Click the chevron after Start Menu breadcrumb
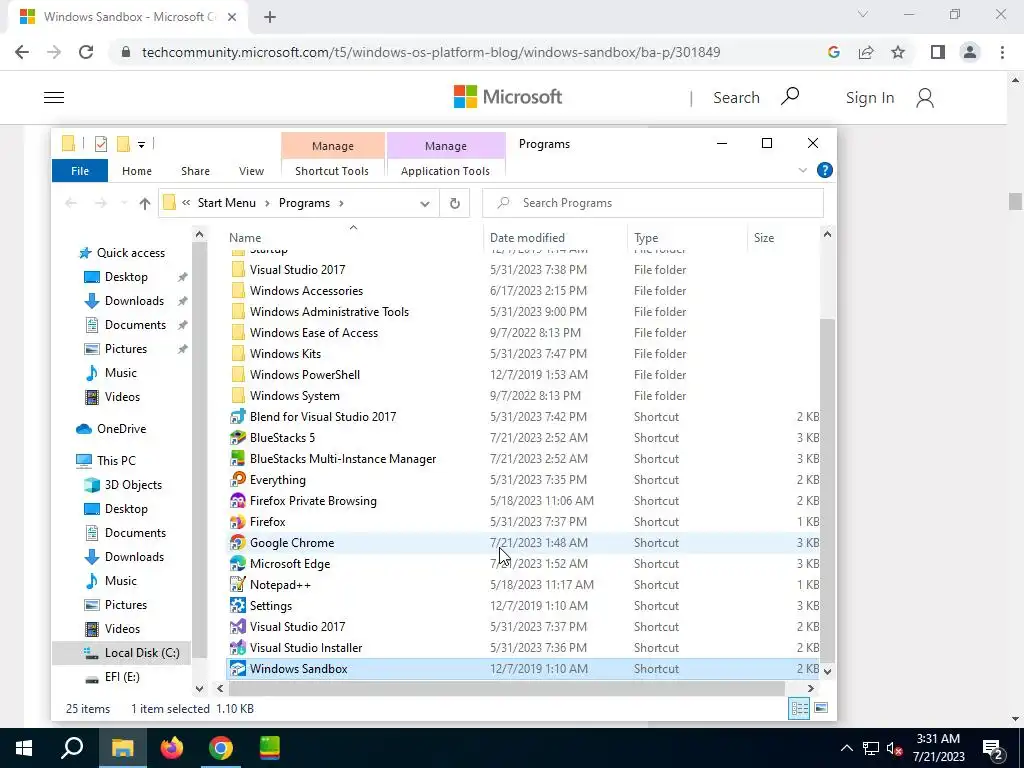The height and width of the screenshot is (768, 1024). [x=267, y=203]
